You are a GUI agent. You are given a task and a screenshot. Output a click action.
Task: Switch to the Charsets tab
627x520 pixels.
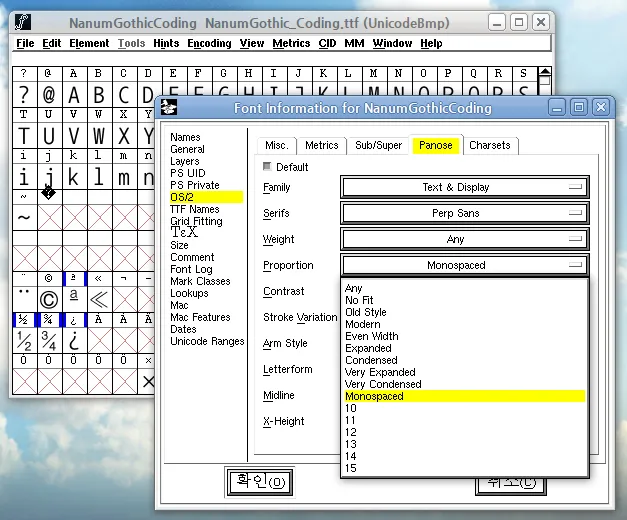[490, 145]
